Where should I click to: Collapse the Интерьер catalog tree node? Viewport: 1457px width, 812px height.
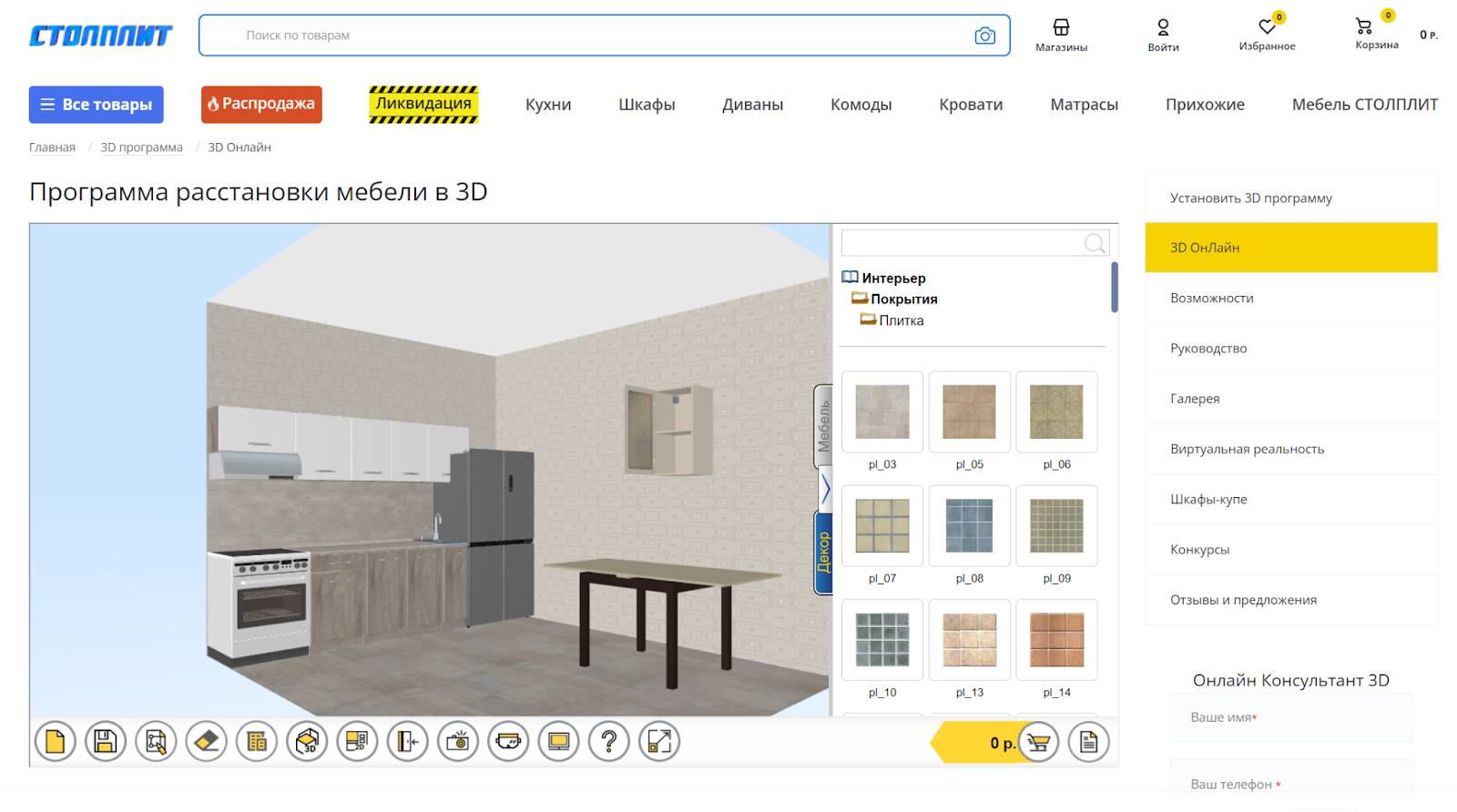coord(850,278)
